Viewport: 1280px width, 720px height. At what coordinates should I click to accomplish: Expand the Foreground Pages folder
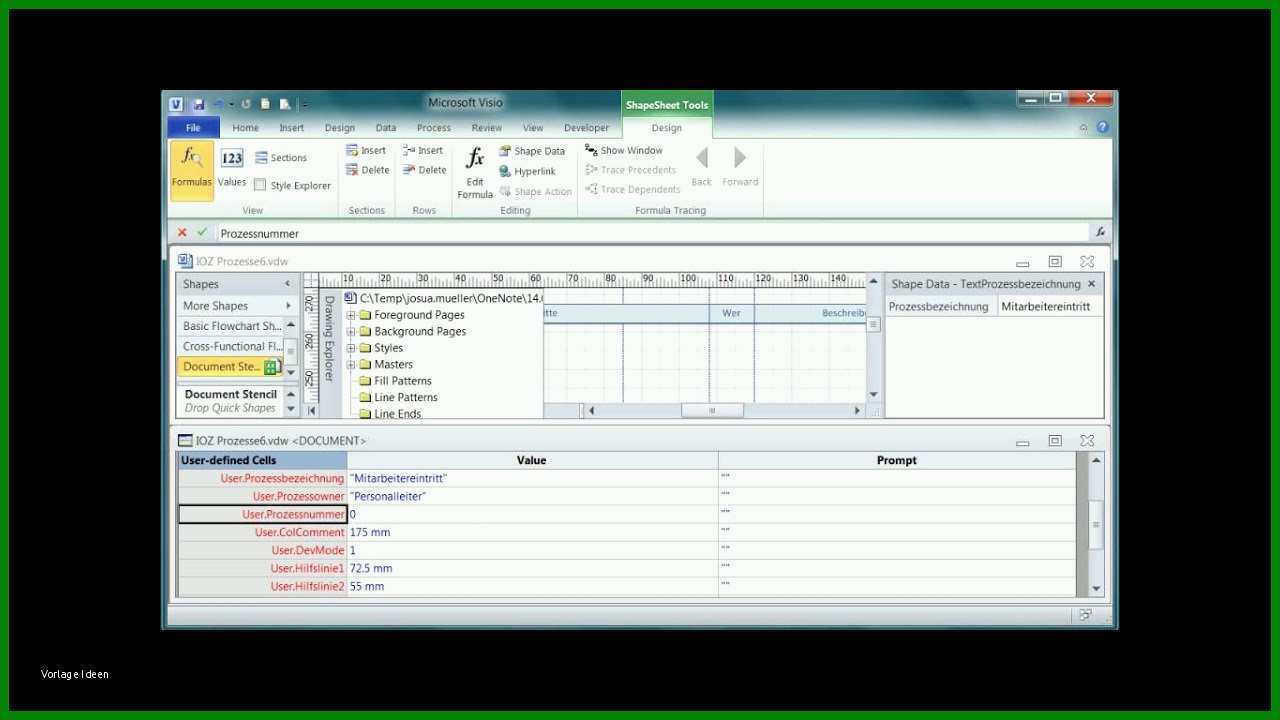[351, 315]
